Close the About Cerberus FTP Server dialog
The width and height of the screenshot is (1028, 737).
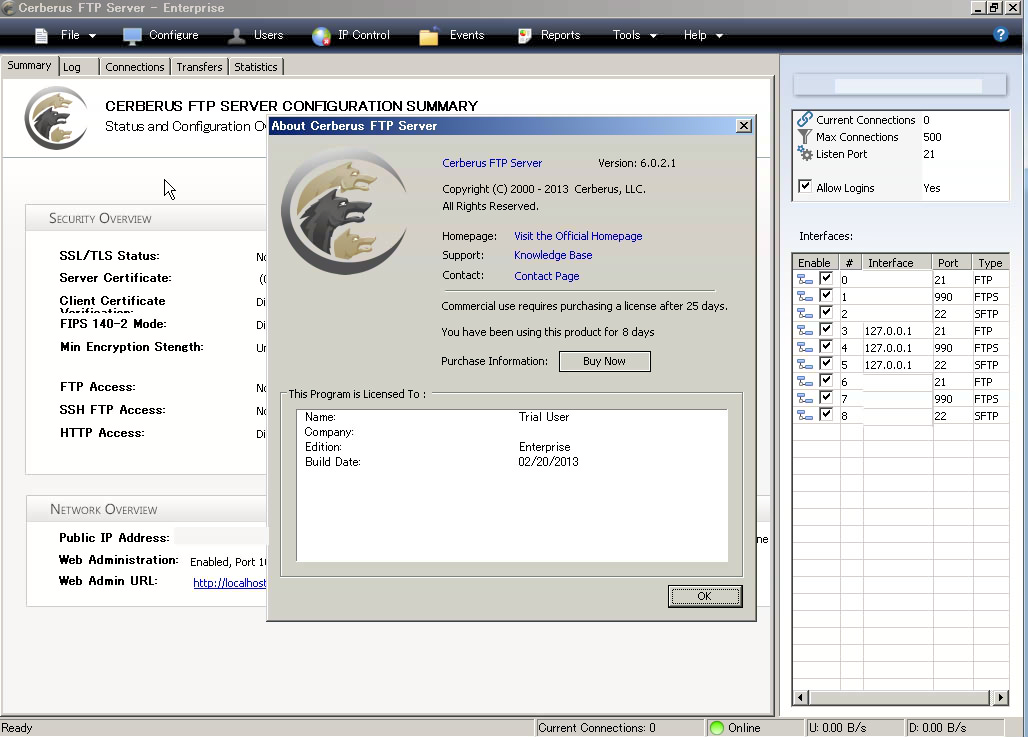click(x=743, y=126)
